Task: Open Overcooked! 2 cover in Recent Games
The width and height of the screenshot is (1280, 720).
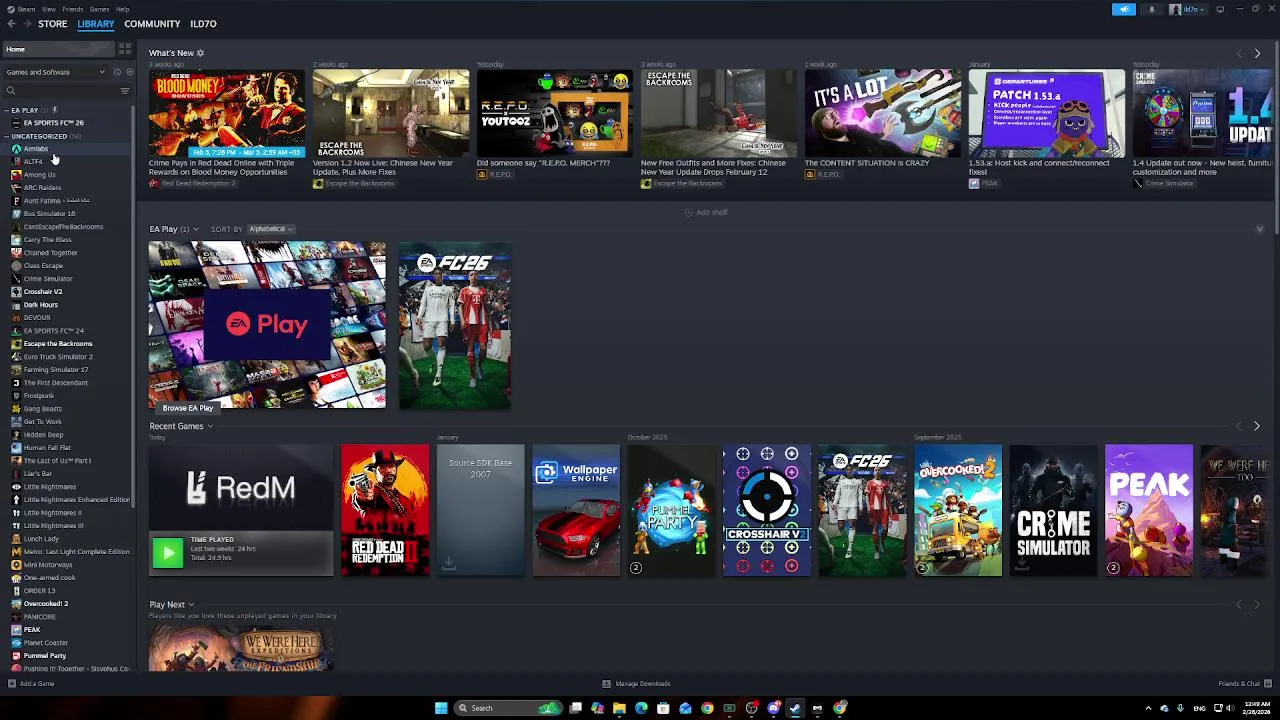Action: [x=958, y=510]
